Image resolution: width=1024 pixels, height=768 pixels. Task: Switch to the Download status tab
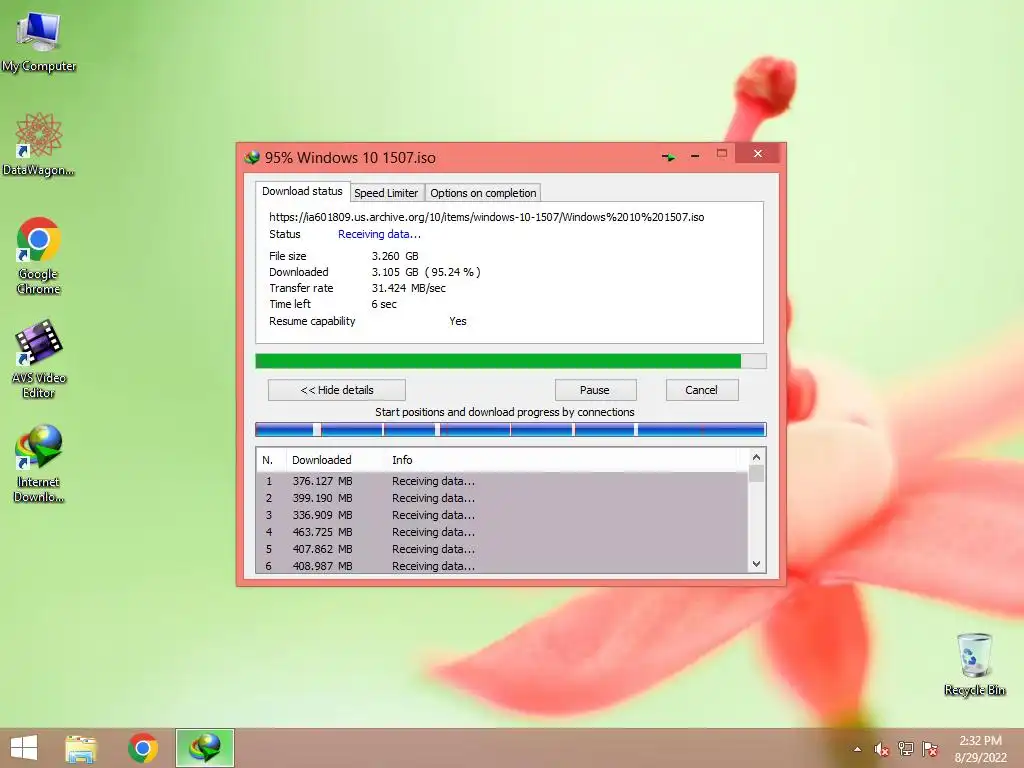pyautogui.click(x=302, y=191)
